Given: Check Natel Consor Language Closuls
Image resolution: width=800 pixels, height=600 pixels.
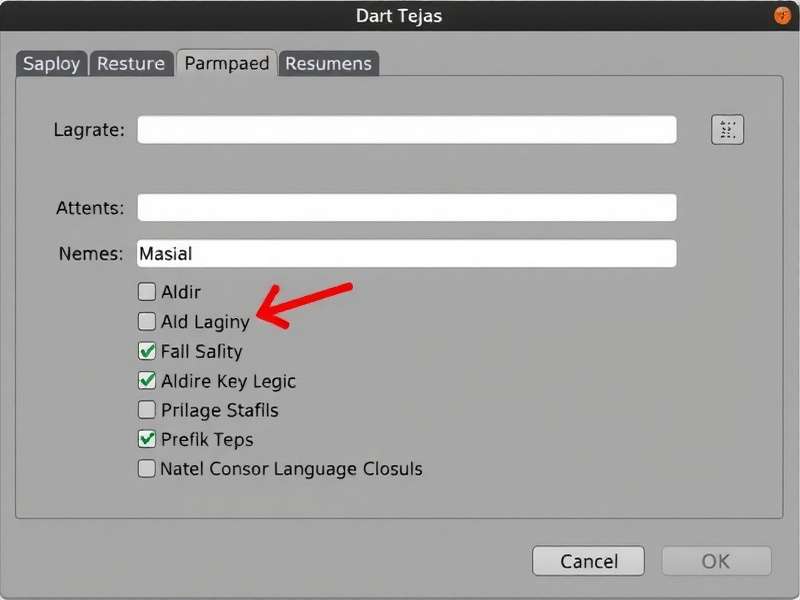Looking at the screenshot, I should (x=146, y=469).
